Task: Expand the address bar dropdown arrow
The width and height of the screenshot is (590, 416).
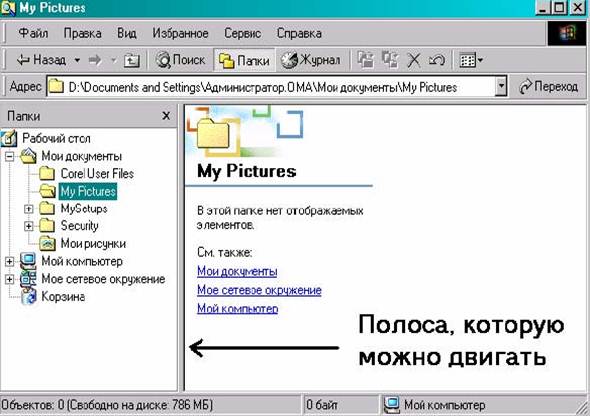Action: coord(501,87)
